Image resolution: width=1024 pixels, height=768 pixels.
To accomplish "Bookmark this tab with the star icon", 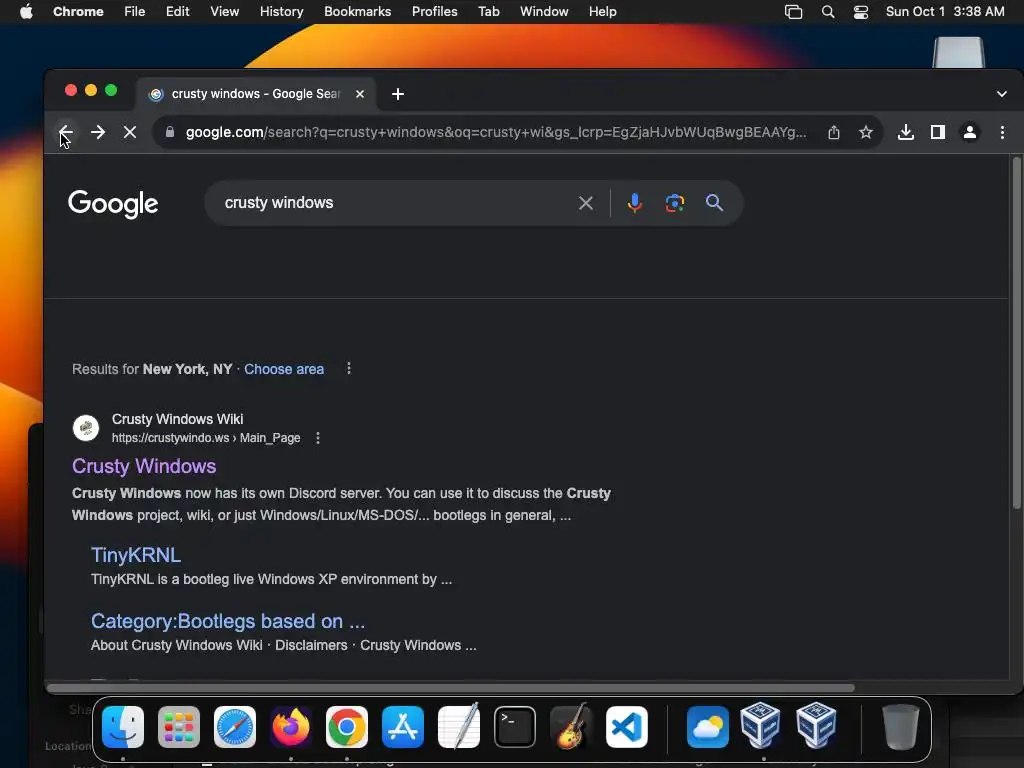I will (865, 133).
